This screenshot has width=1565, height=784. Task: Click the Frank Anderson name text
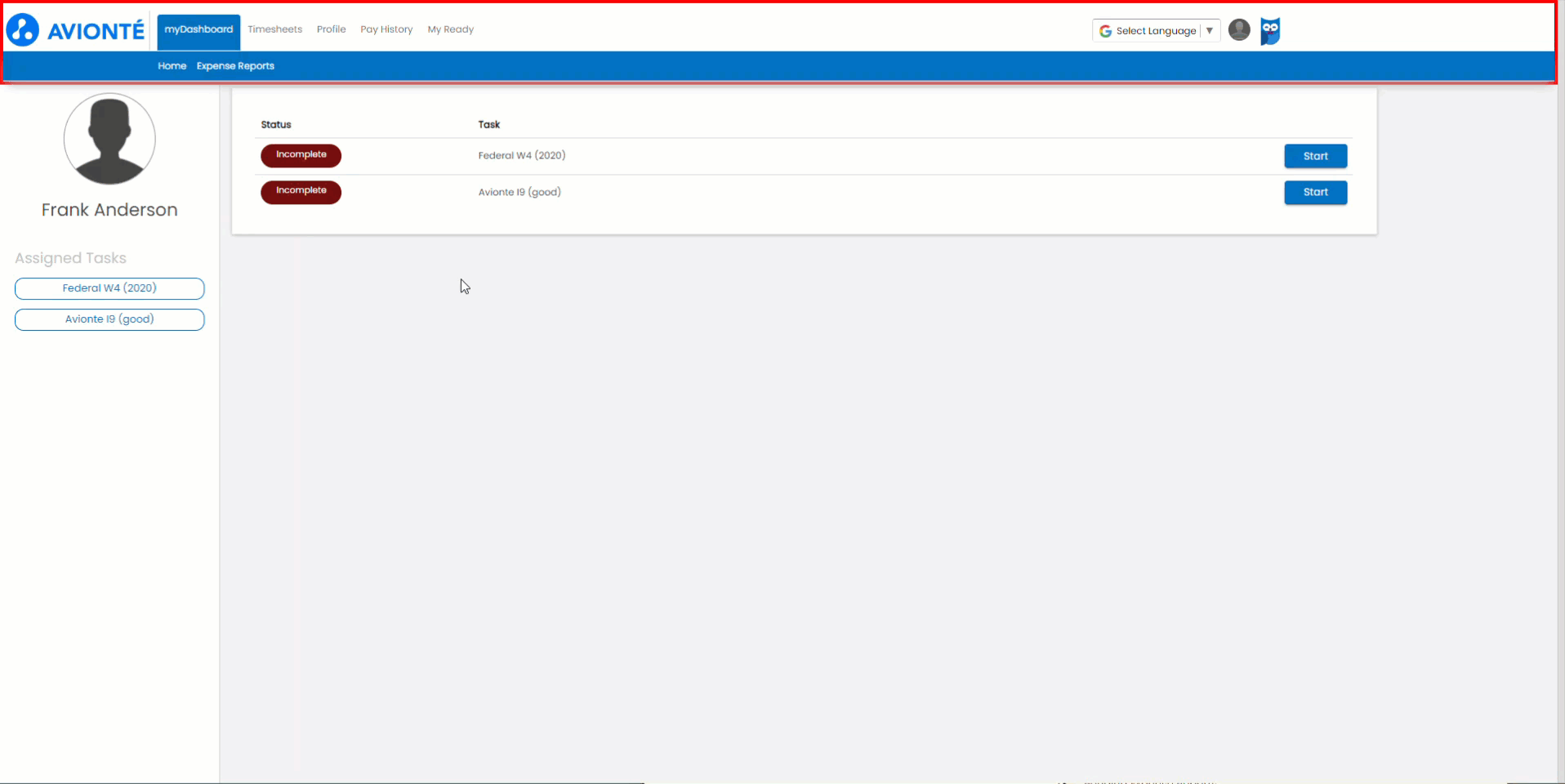[x=109, y=210]
